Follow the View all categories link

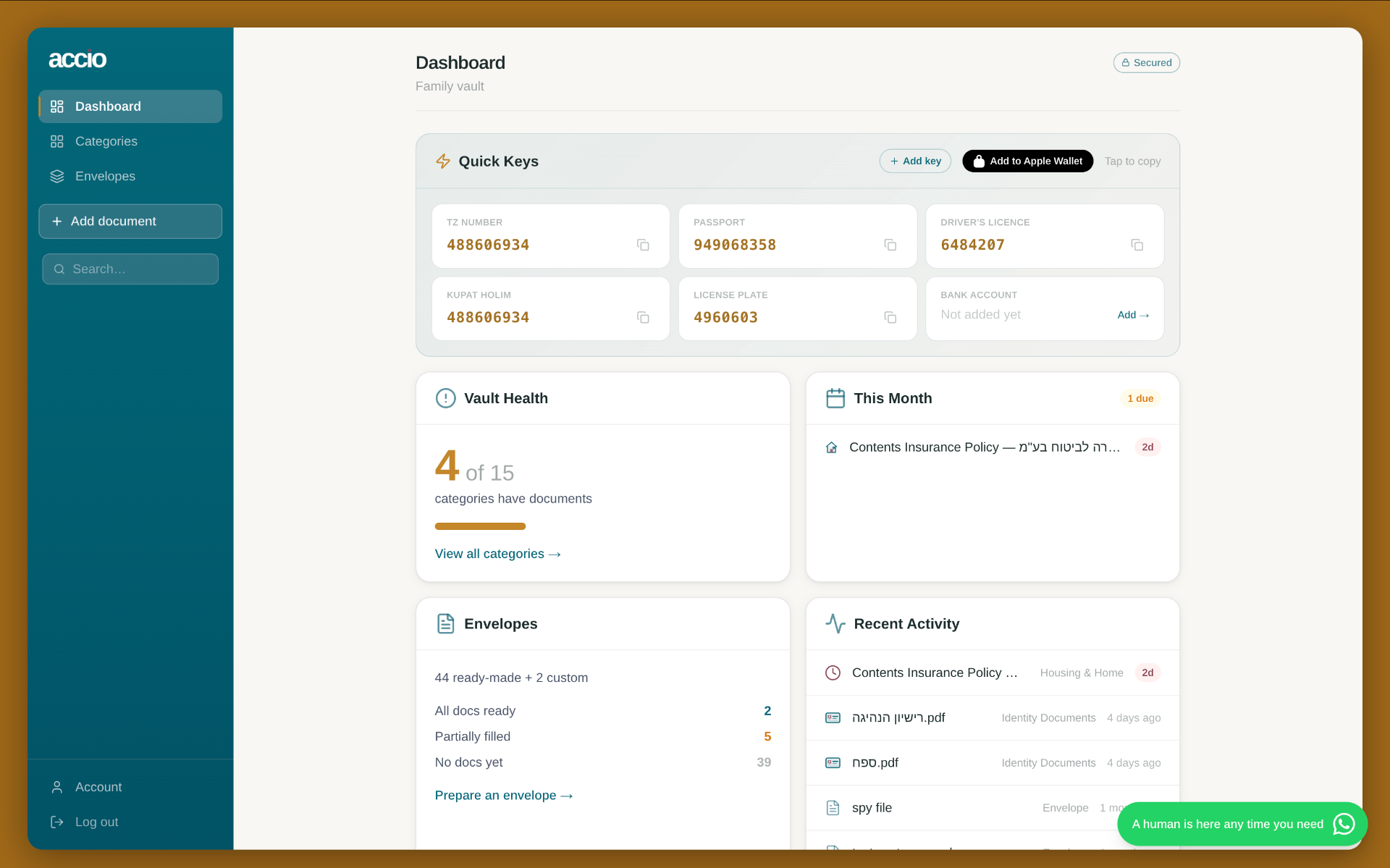pyautogui.click(x=498, y=554)
